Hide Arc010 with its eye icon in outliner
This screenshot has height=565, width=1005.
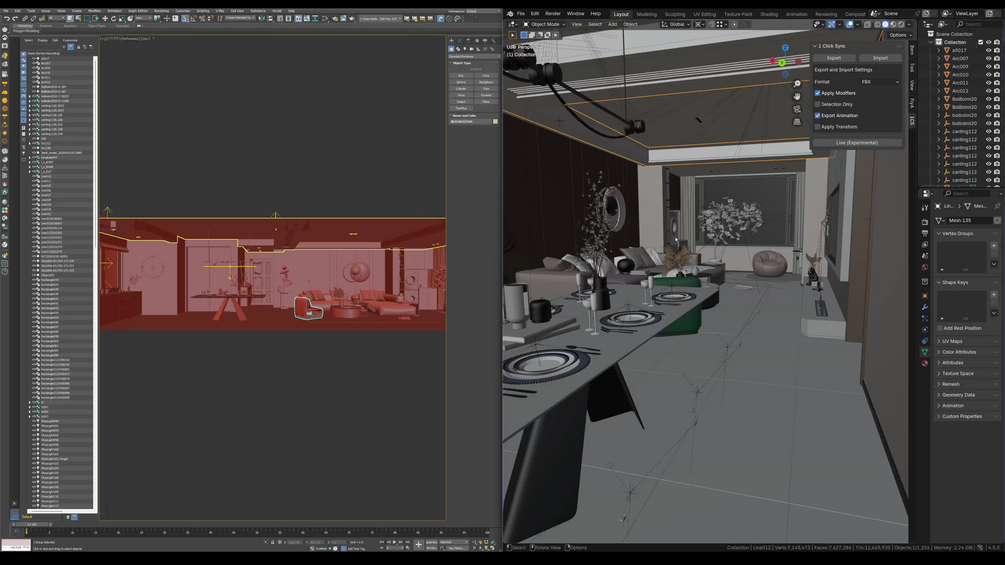(988, 75)
